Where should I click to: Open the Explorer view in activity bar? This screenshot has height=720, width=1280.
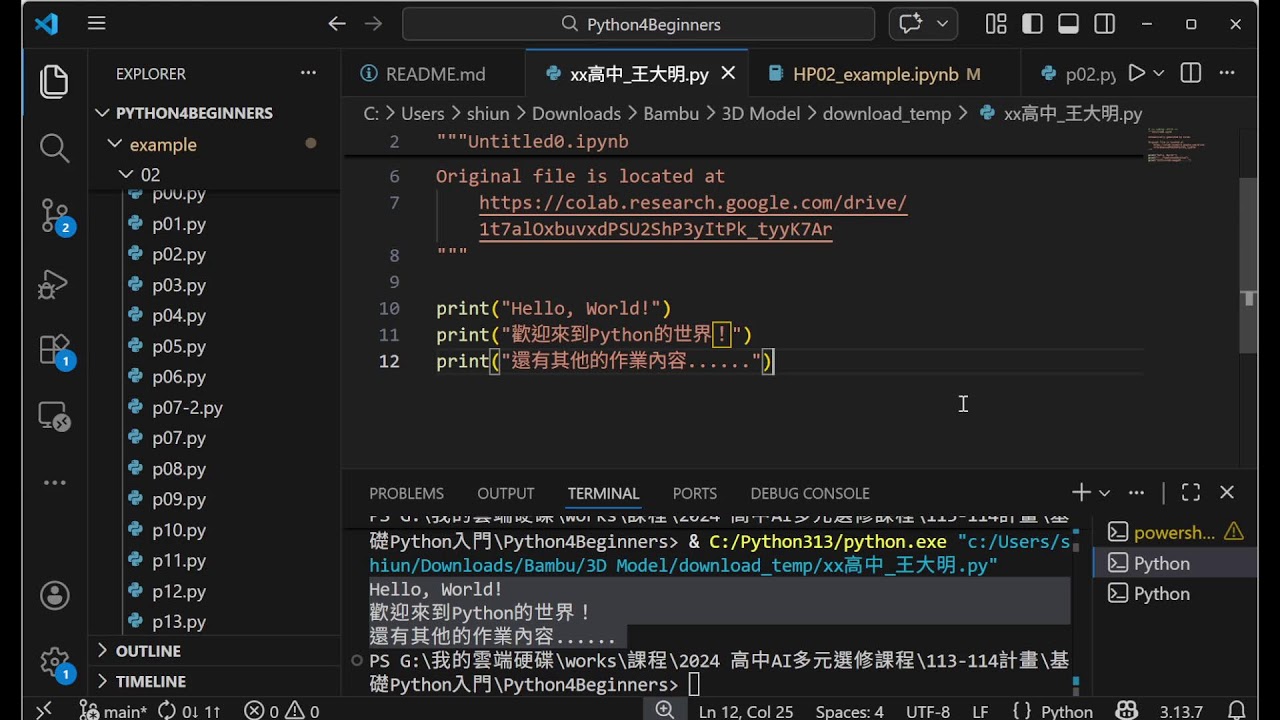tap(54, 81)
